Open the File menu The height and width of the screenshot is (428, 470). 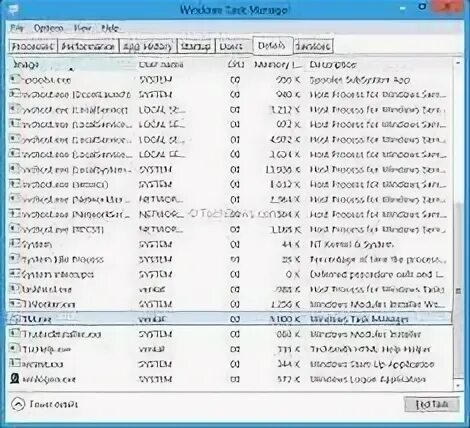17,28
